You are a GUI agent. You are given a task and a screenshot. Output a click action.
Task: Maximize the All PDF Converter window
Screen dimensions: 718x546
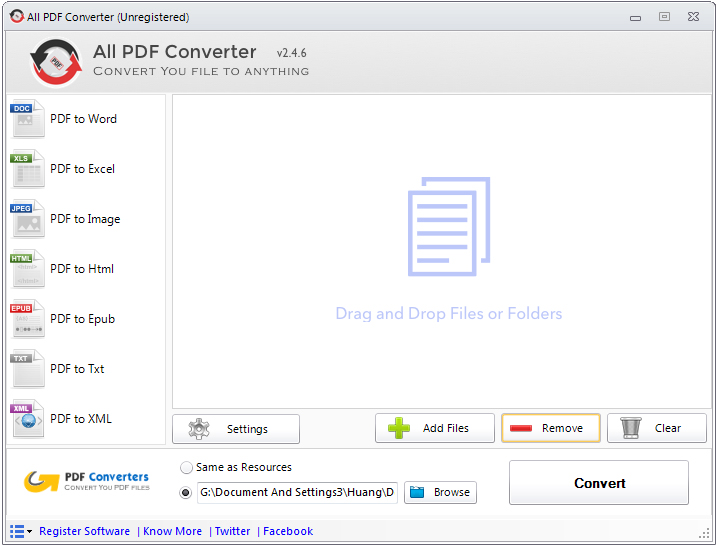[664, 16]
